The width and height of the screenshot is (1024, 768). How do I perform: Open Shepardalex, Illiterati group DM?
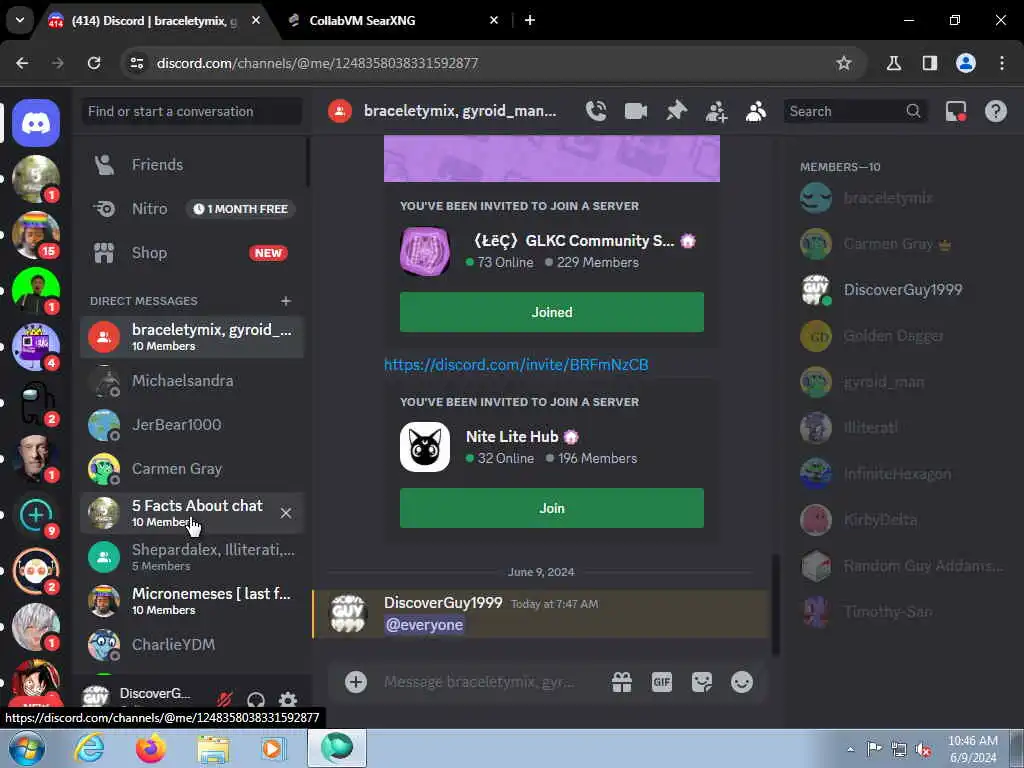(192, 557)
